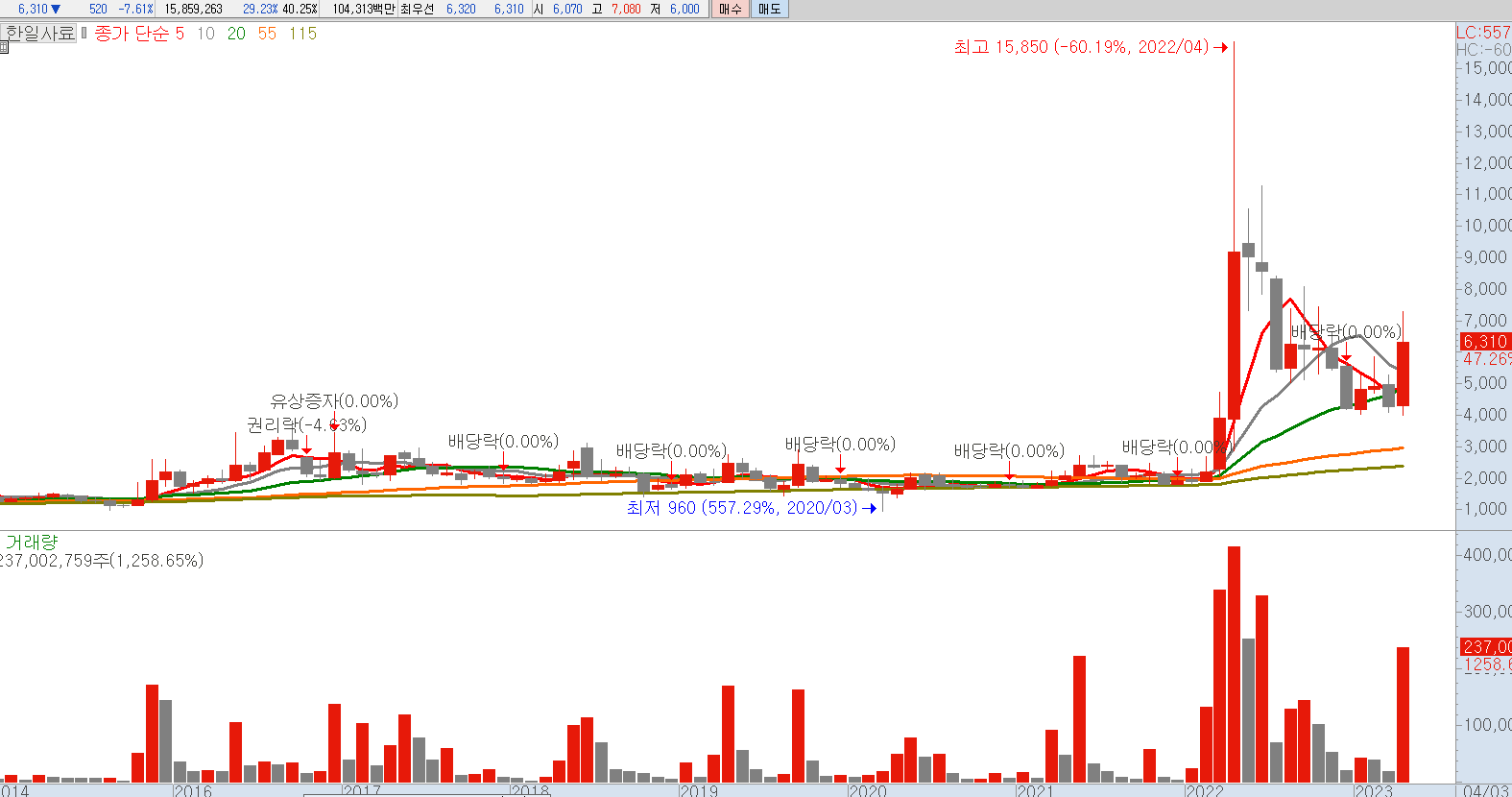
Task: Click the 매도 (sell) button
Action: [769, 9]
